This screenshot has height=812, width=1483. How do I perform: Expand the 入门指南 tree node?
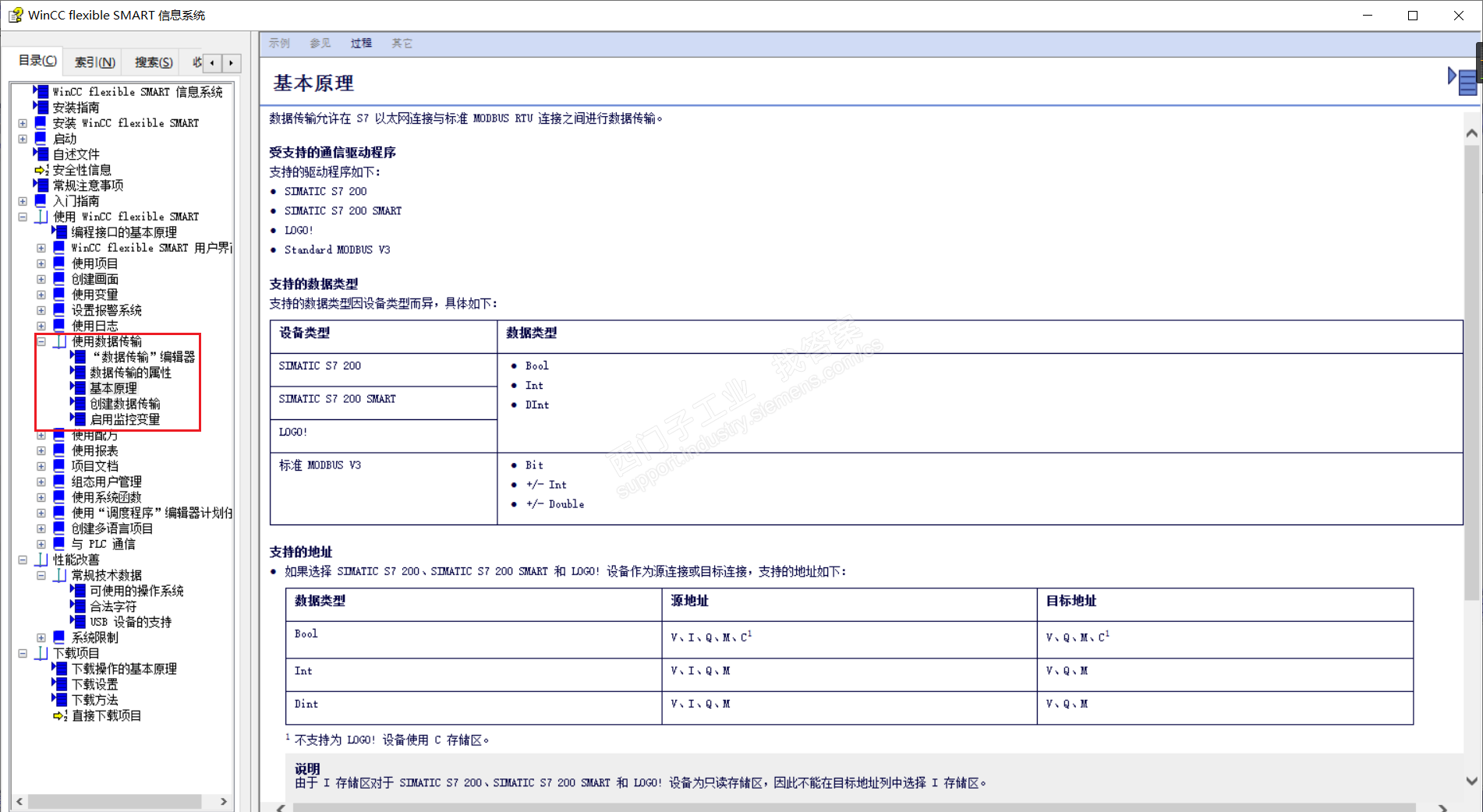click(23, 201)
